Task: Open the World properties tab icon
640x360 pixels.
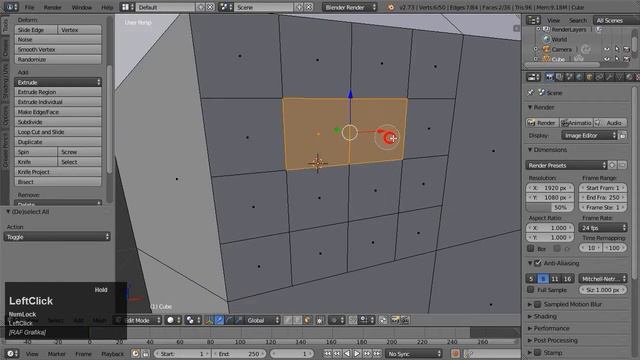Action: coord(579,77)
